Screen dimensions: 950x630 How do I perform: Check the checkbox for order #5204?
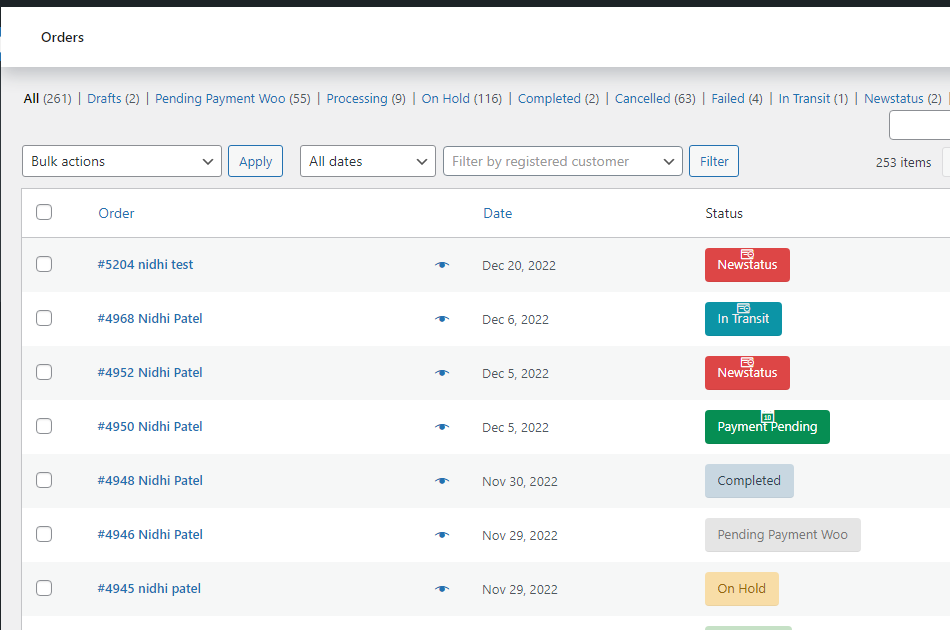pyautogui.click(x=43, y=265)
